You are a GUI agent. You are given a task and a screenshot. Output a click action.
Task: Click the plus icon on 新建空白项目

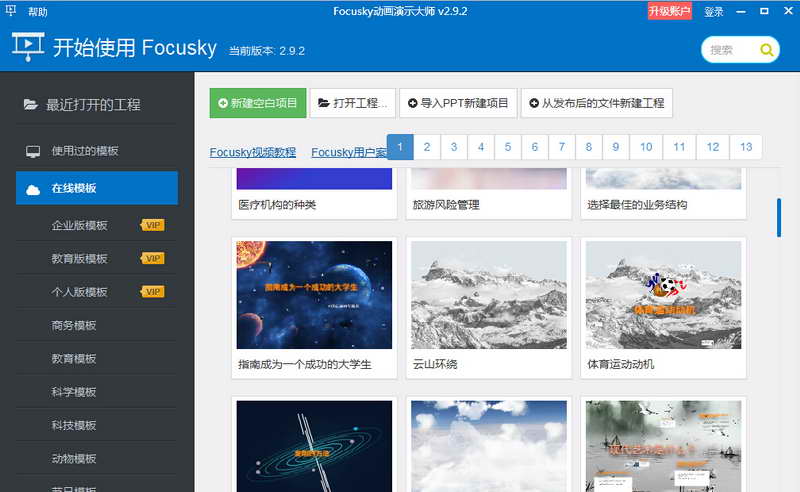[x=223, y=103]
